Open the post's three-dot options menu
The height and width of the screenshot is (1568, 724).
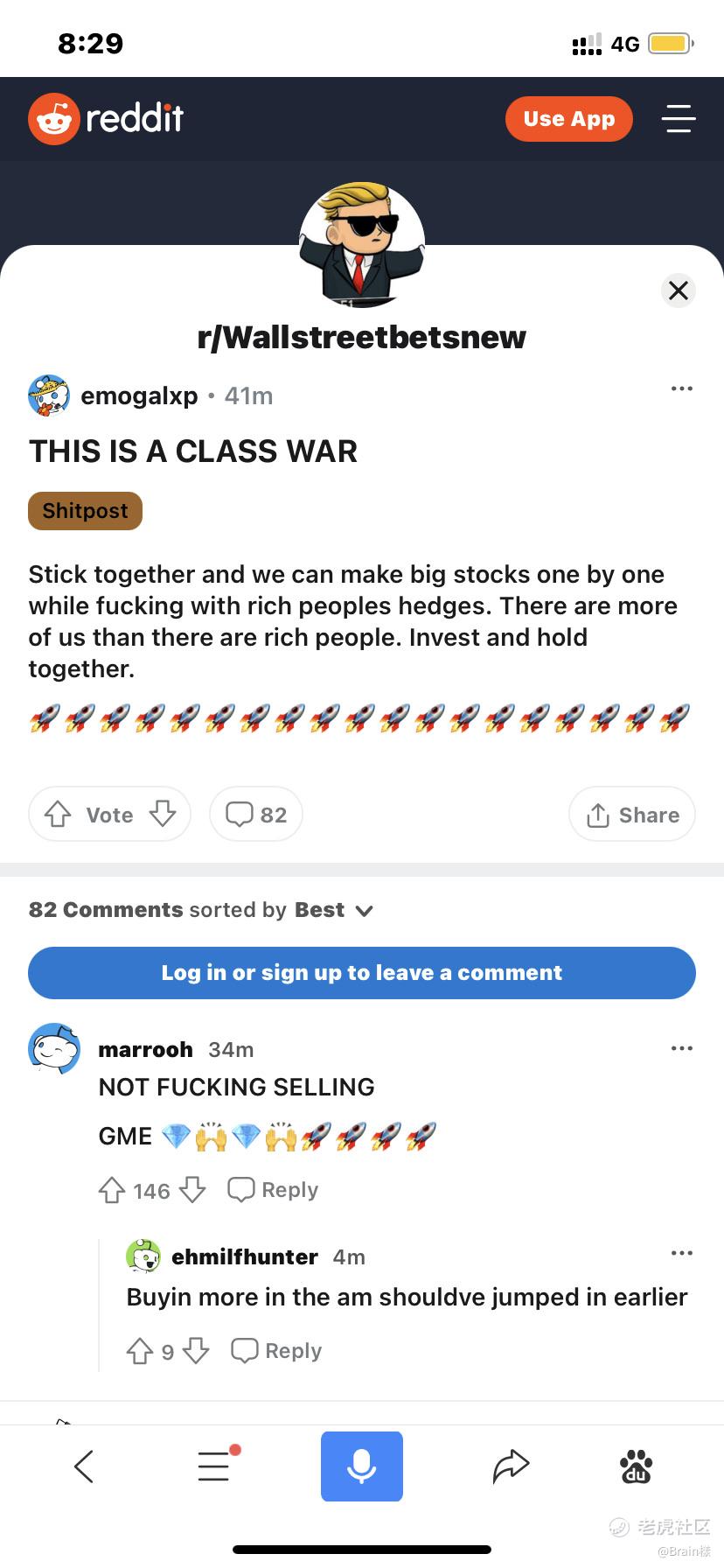[681, 388]
